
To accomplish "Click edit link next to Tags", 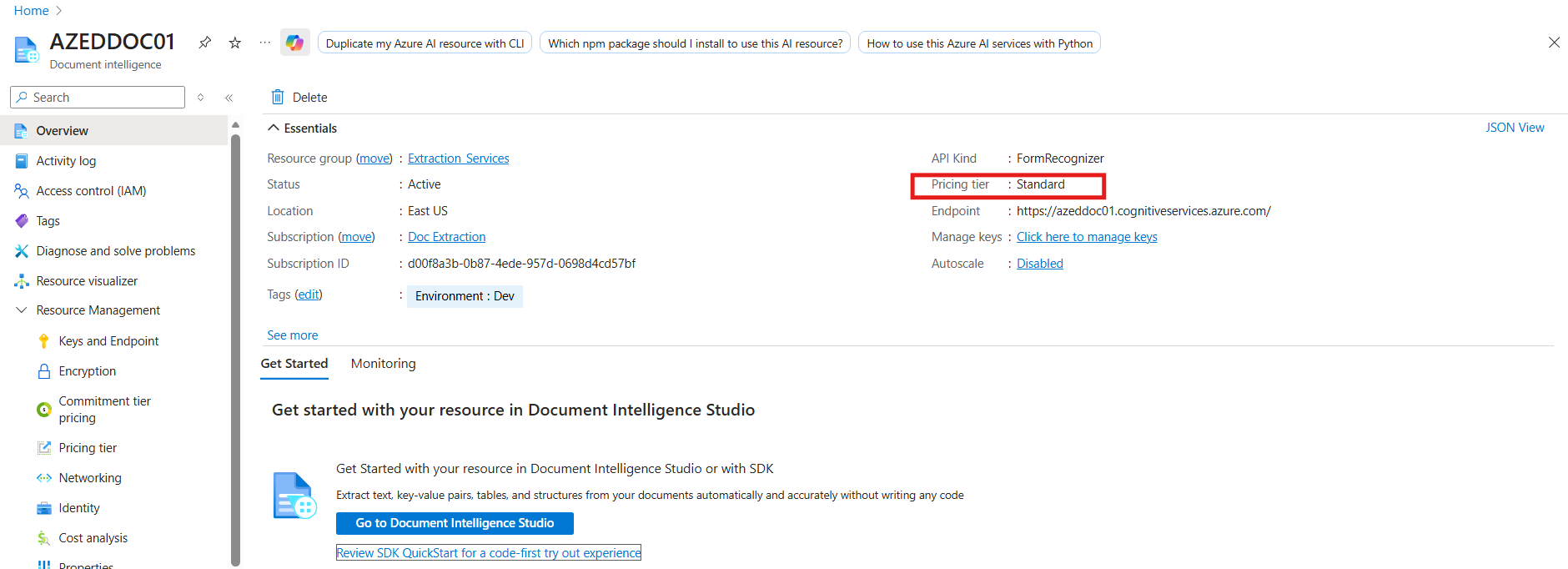I will point(309,295).
